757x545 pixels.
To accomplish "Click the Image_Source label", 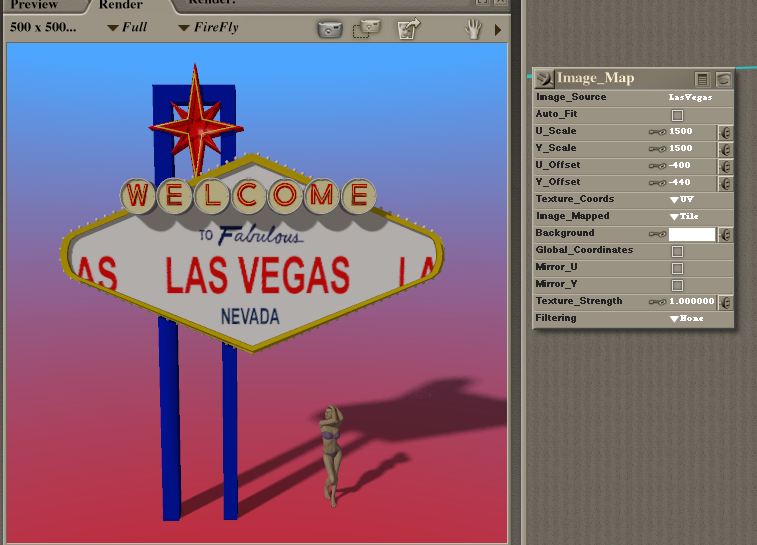I will pyautogui.click(x=571, y=97).
